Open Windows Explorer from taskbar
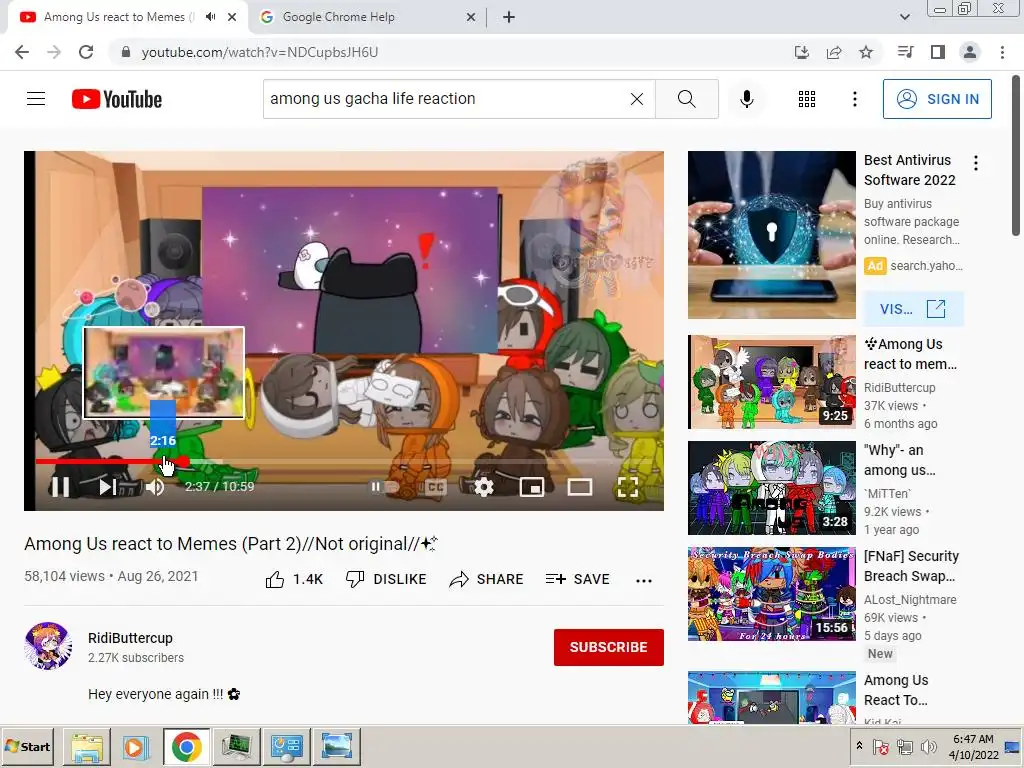This screenshot has width=1024, height=768. (x=87, y=746)
